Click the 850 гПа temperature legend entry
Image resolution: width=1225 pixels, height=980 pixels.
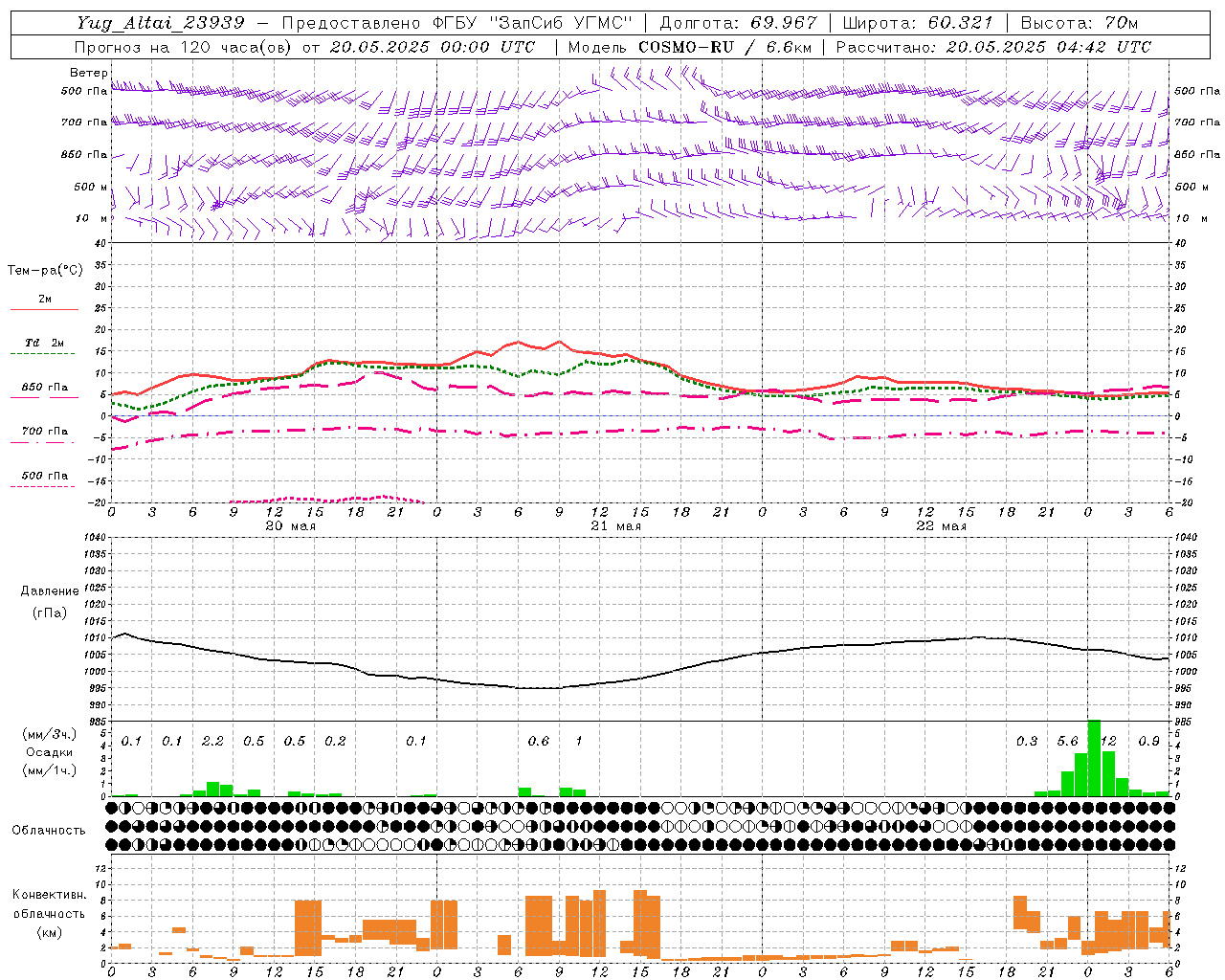coord(44,388)
